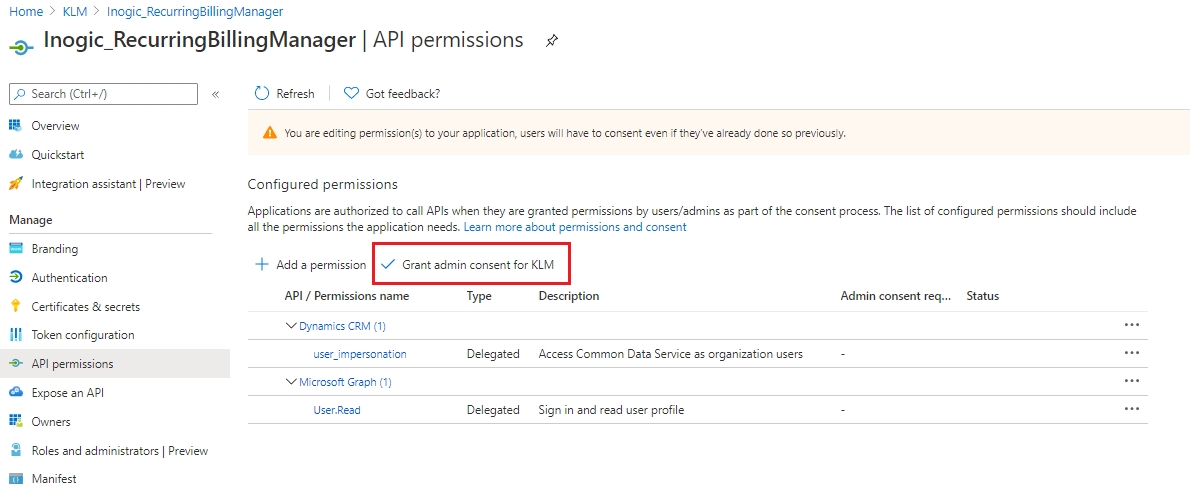The height and width of the screenshot is (500, 1190).
Task: Click into the Search (Ctrl+/) field
Action: pos(103,94)
